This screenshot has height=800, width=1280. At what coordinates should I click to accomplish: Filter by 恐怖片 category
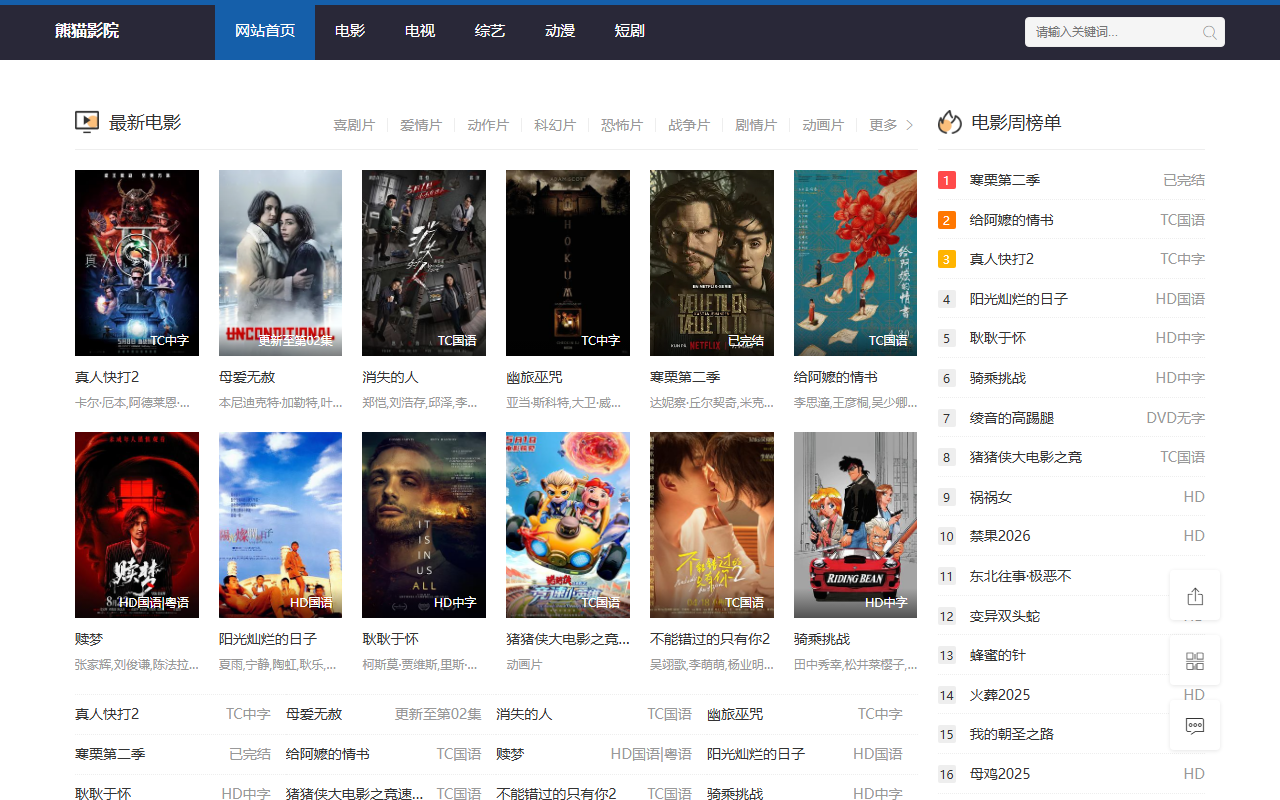(x=622, y=125)
